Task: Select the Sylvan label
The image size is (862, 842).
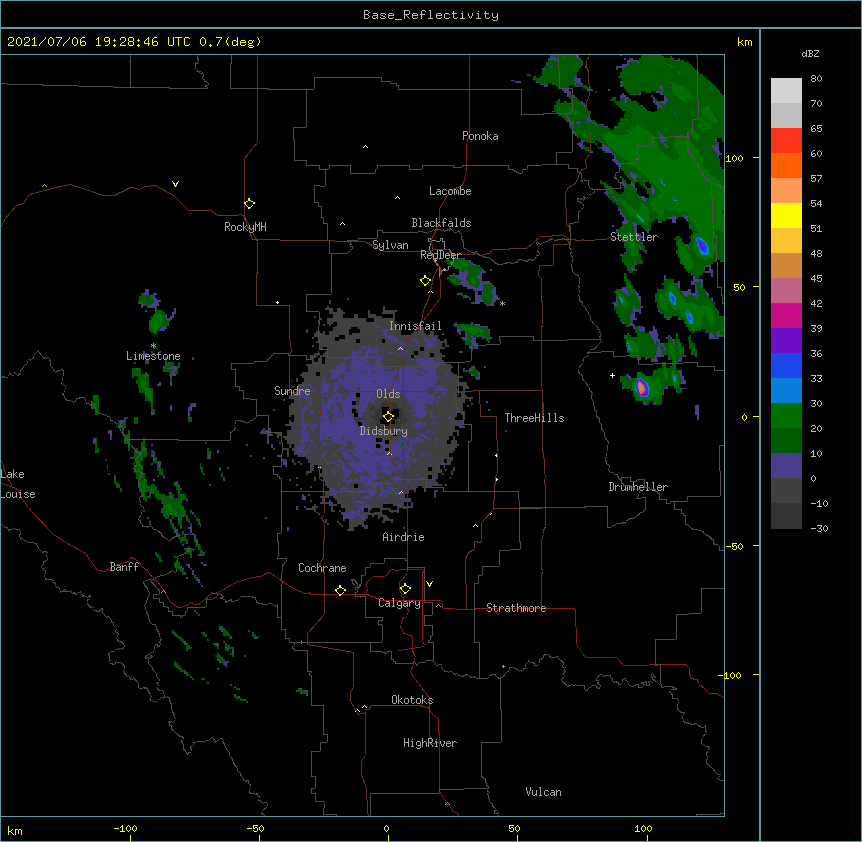Action: (x=390, y=245)
